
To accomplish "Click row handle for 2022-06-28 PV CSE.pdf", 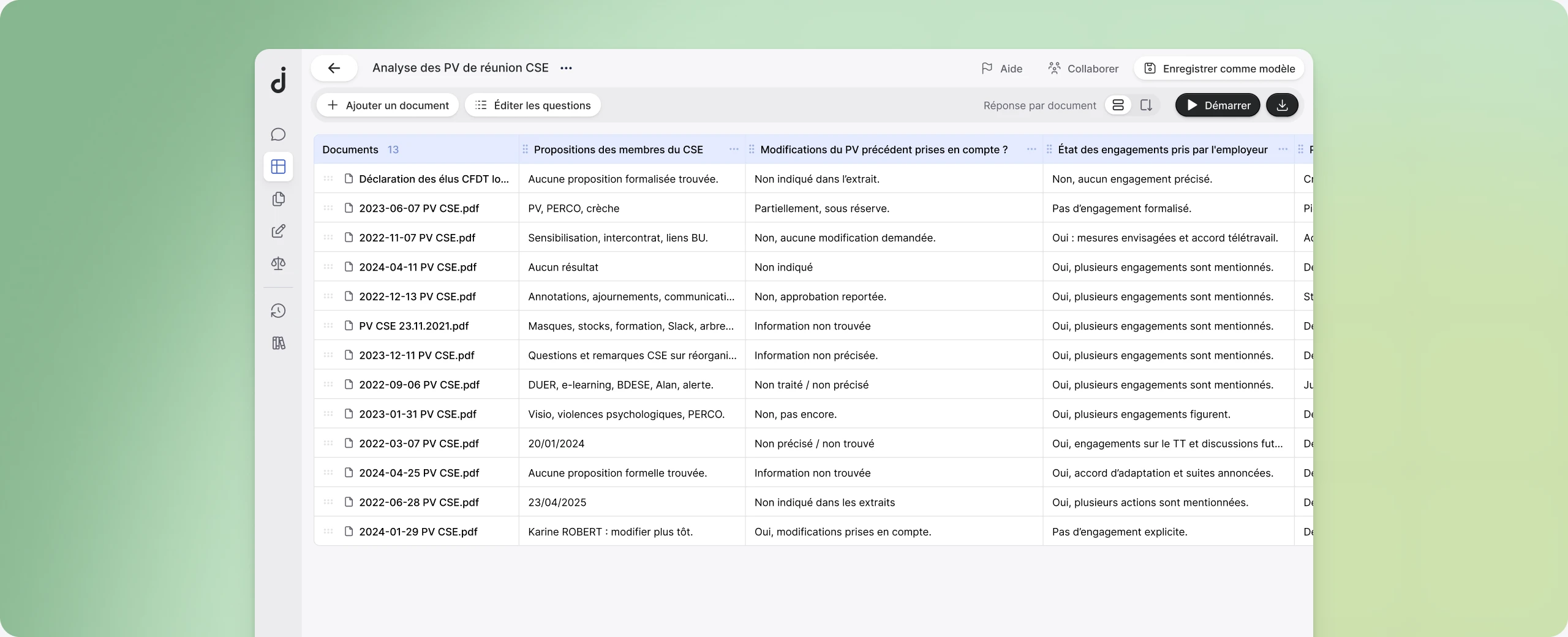I will click(x=328, y=502).
